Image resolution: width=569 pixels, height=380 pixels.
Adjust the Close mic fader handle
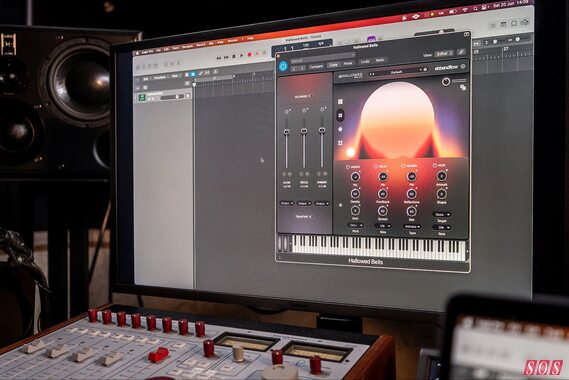[287, 131]
